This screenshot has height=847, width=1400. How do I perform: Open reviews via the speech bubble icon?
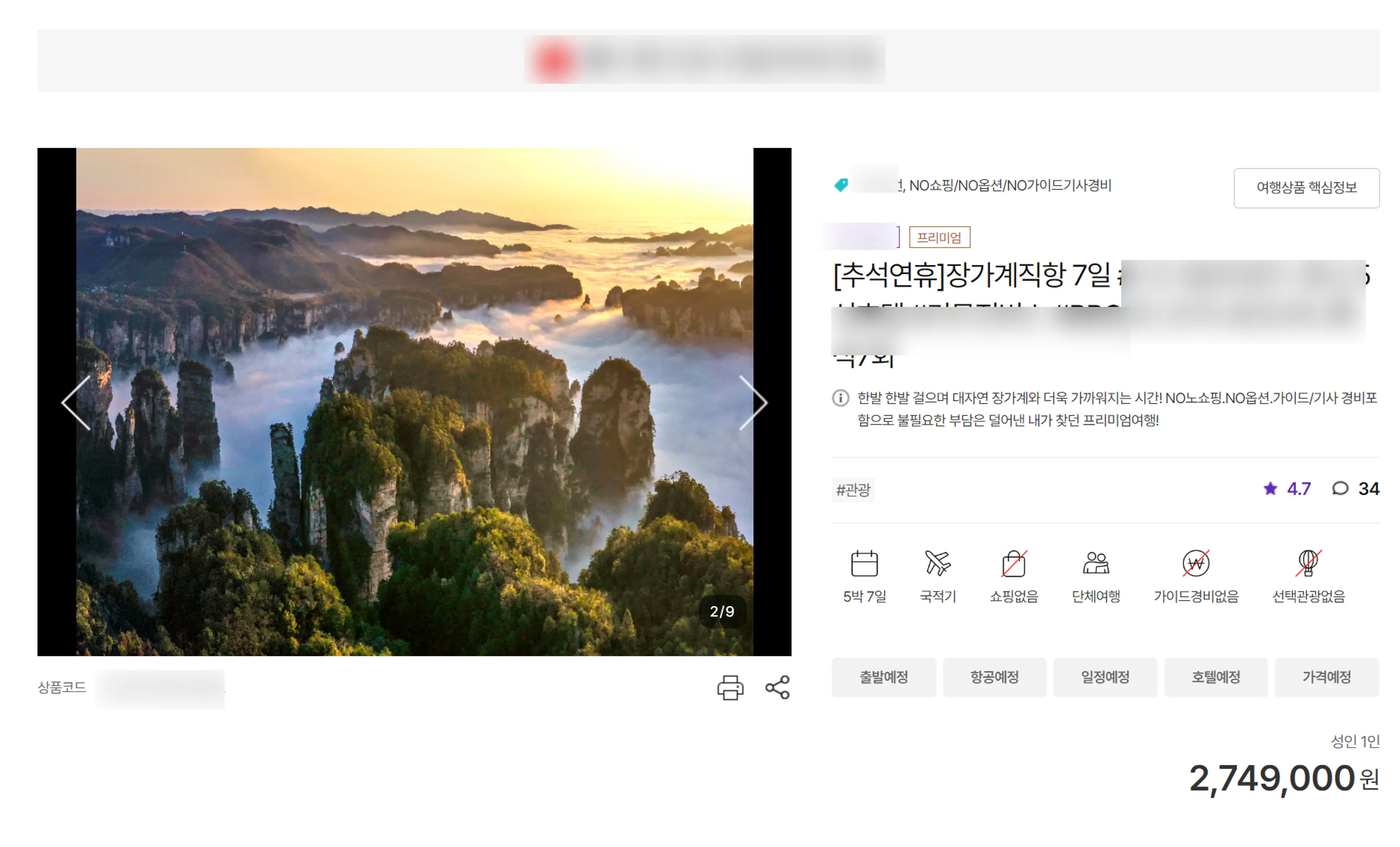click(1340, 488)
